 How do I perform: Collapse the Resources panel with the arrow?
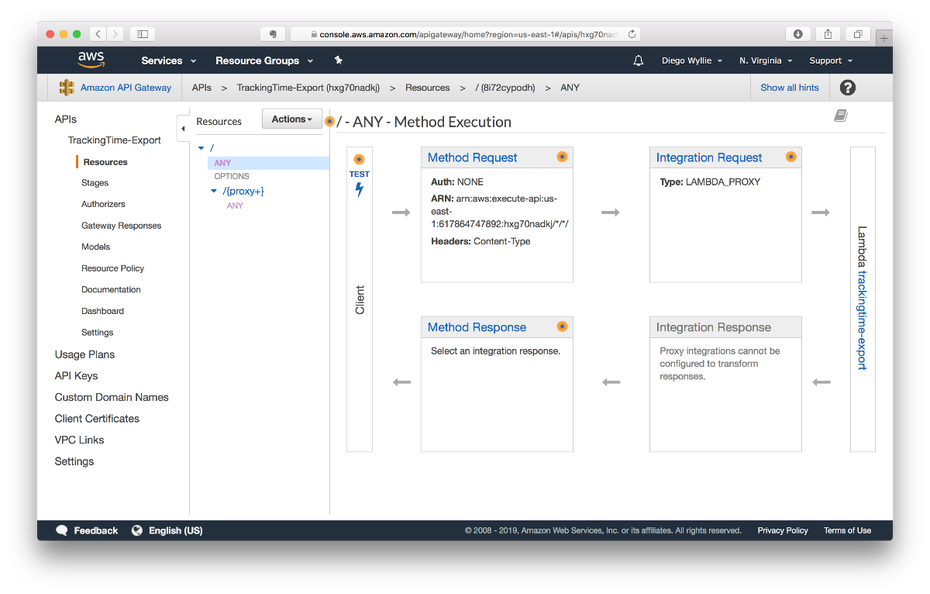coord(183,128)
